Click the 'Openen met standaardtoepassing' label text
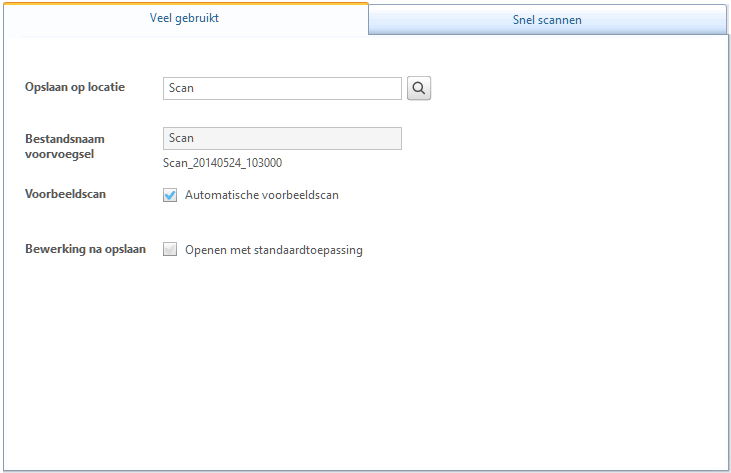Image resolution: width=731 pixels, height=473 pixels. (x=273, y=250)
